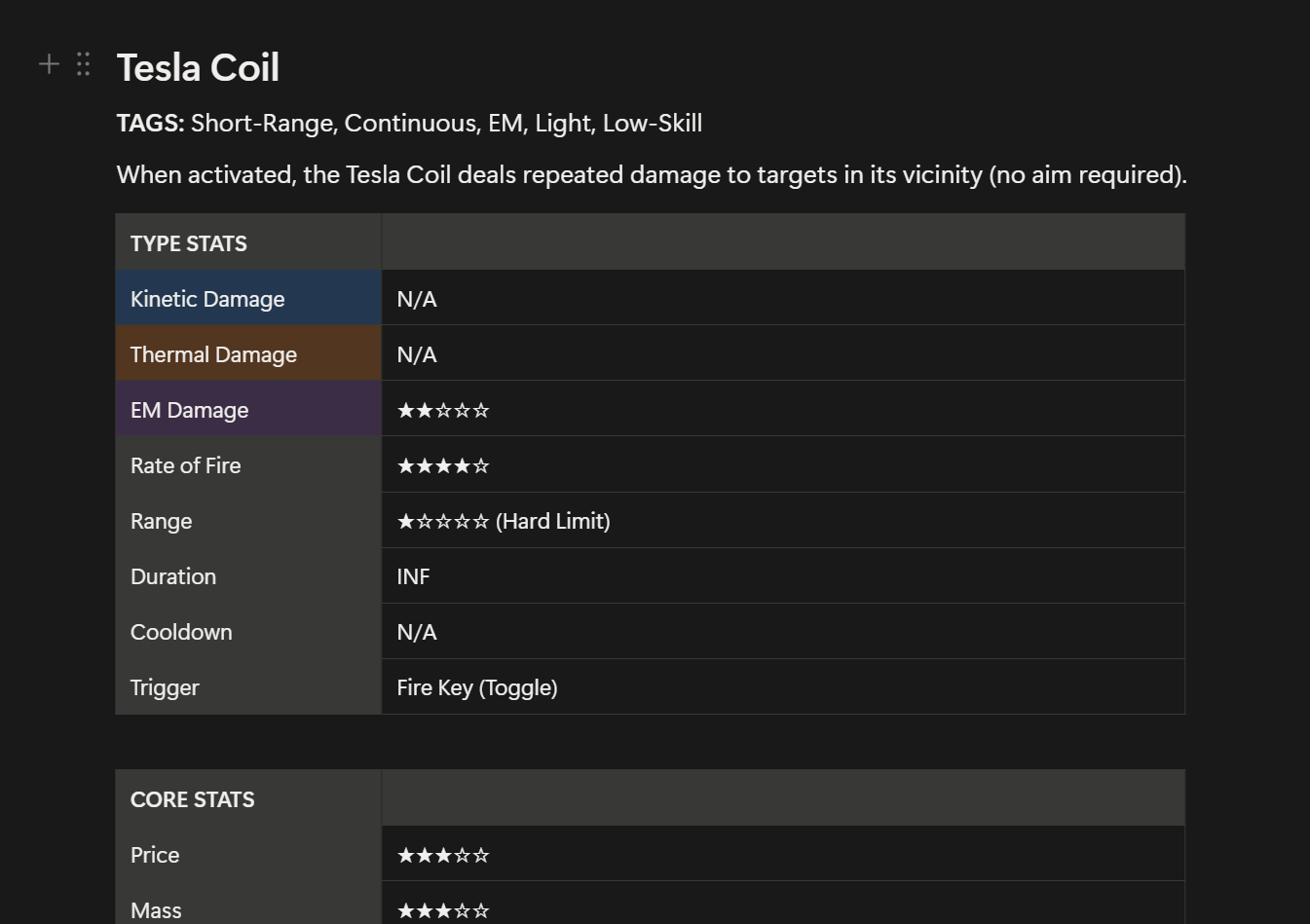The height and width of the screenshot is (924, 1310).
Task: Click the Price star rating
Action: [x=443, y=855]
